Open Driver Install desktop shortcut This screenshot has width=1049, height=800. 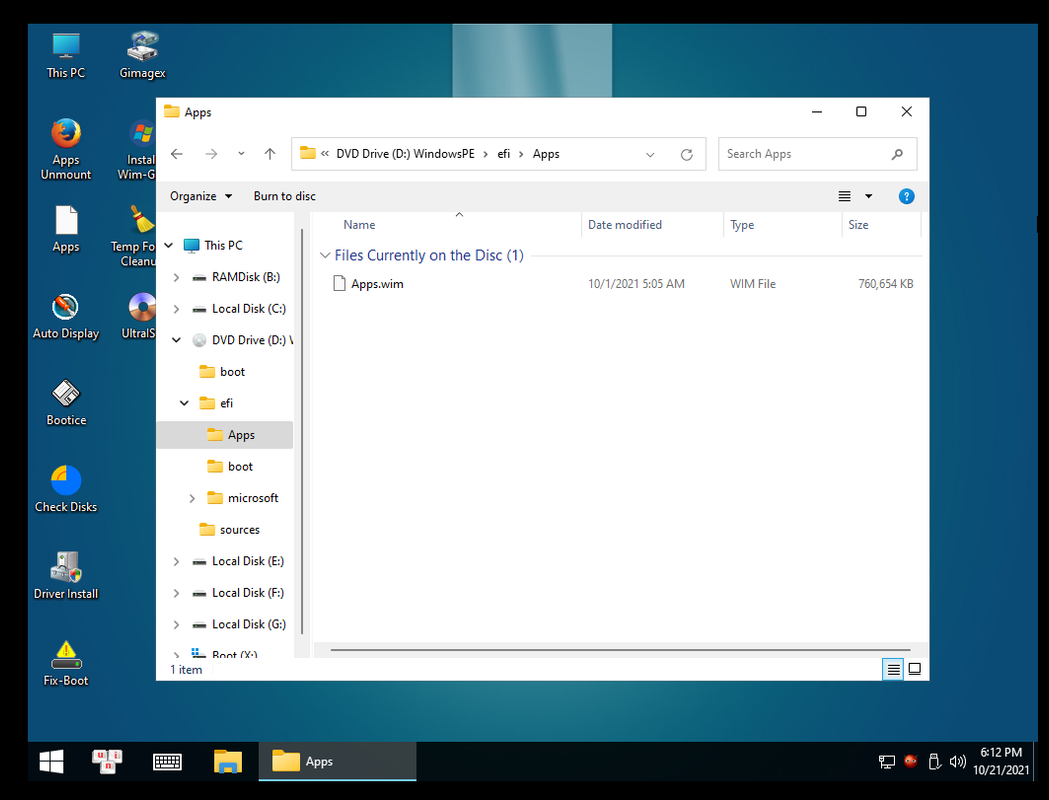pyautogui.click(x=66, y=577)
